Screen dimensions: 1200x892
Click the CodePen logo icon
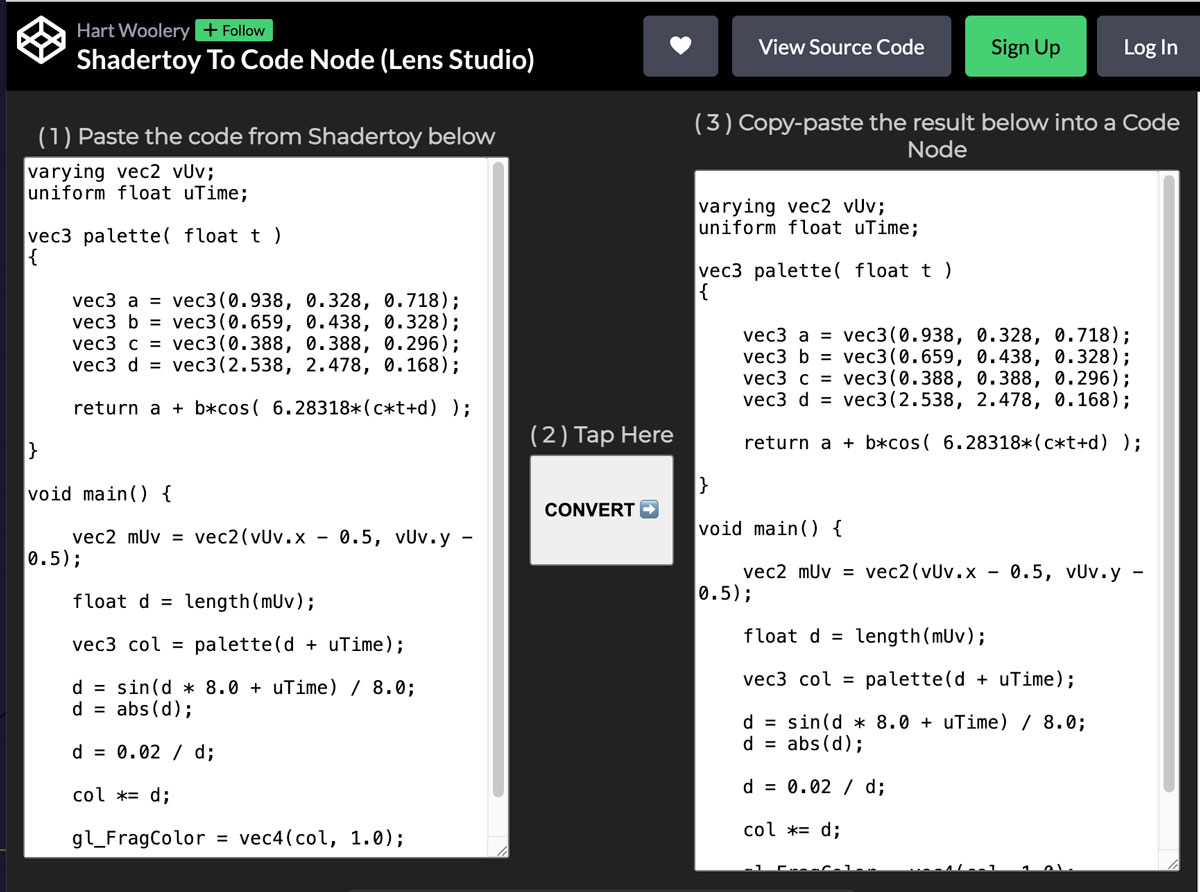pos(39,42)
